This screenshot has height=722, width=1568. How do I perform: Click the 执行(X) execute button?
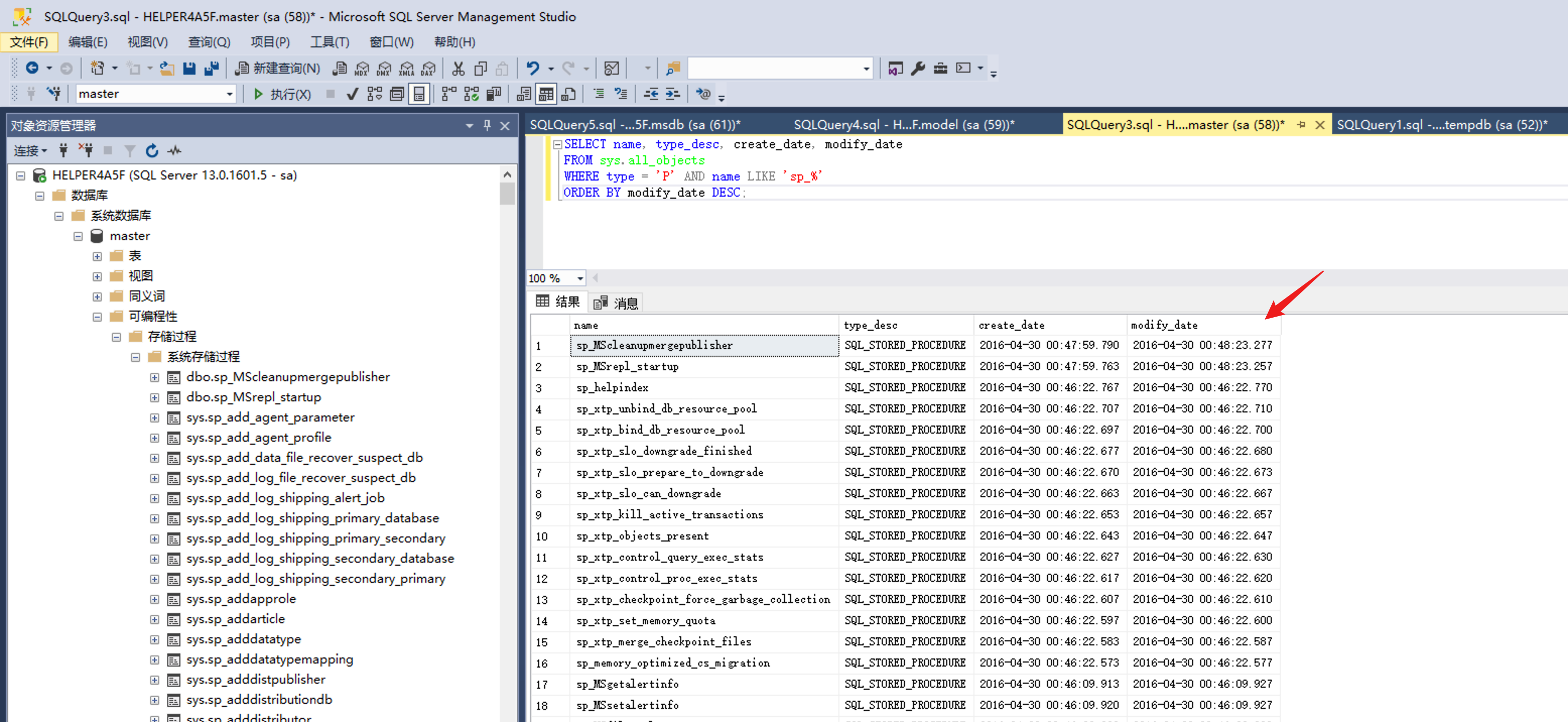tap(282, 94)
